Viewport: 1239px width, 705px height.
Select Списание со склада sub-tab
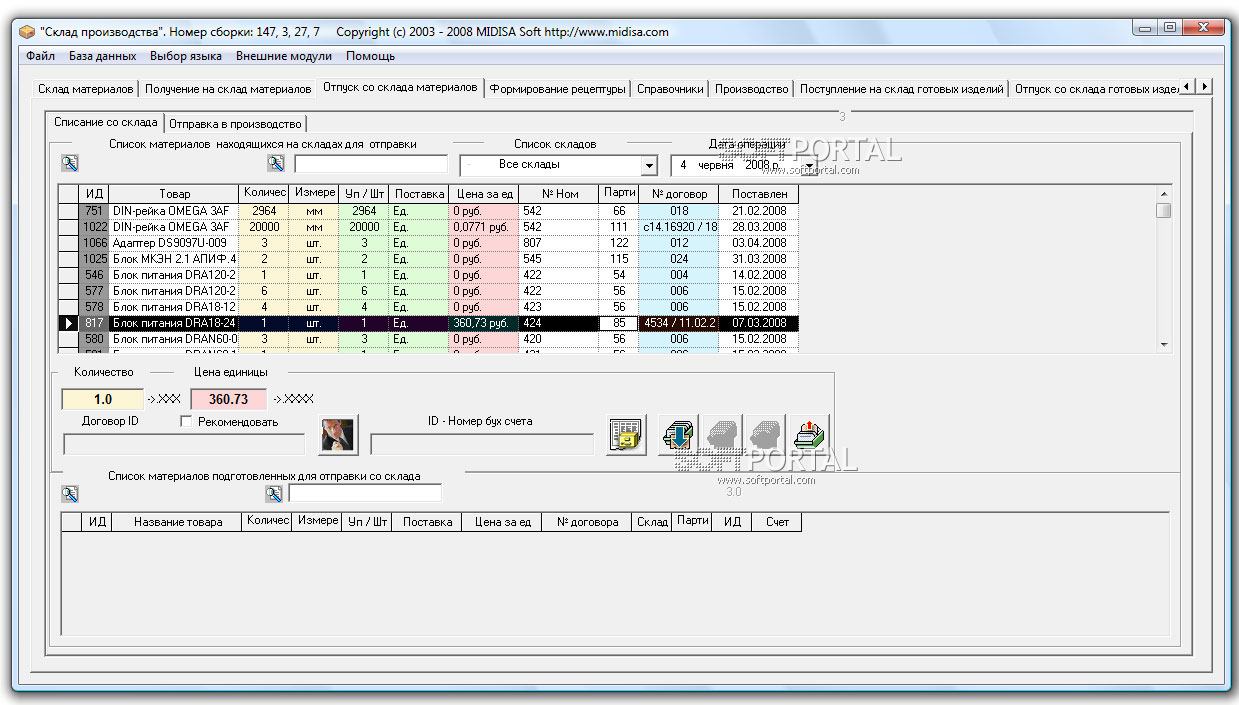click(106, 122)
